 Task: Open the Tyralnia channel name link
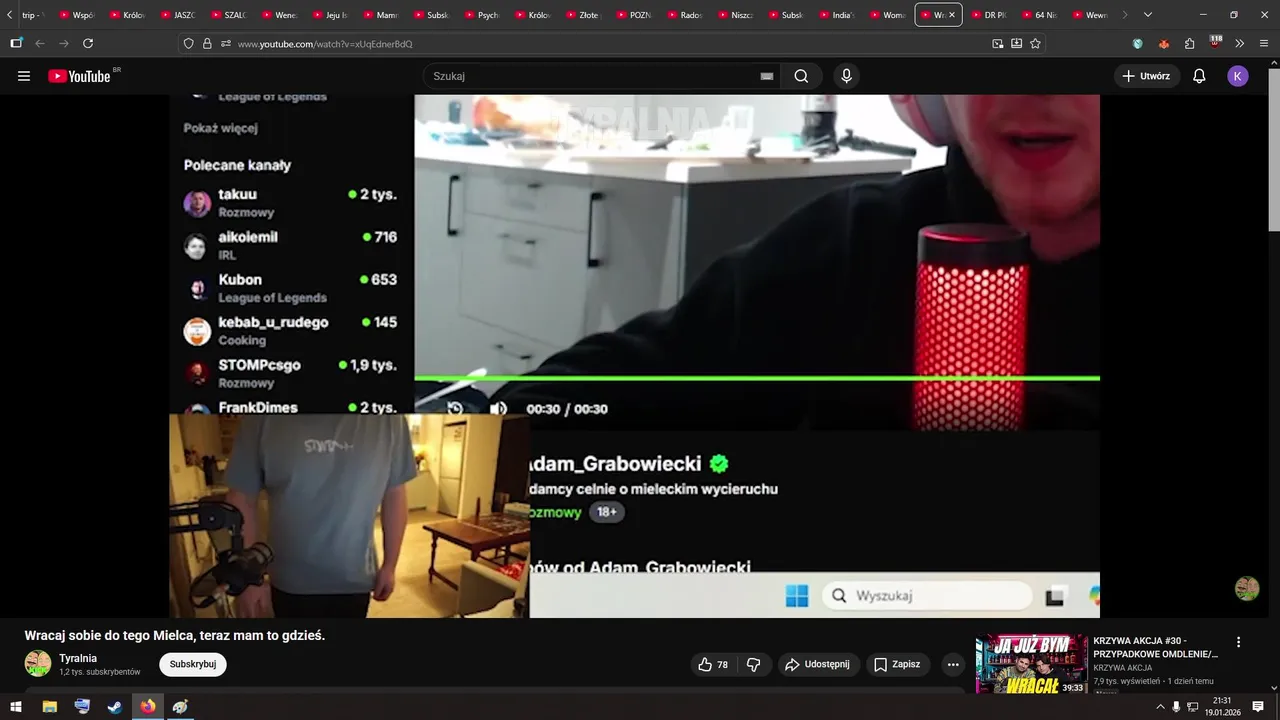click(78, 658)
